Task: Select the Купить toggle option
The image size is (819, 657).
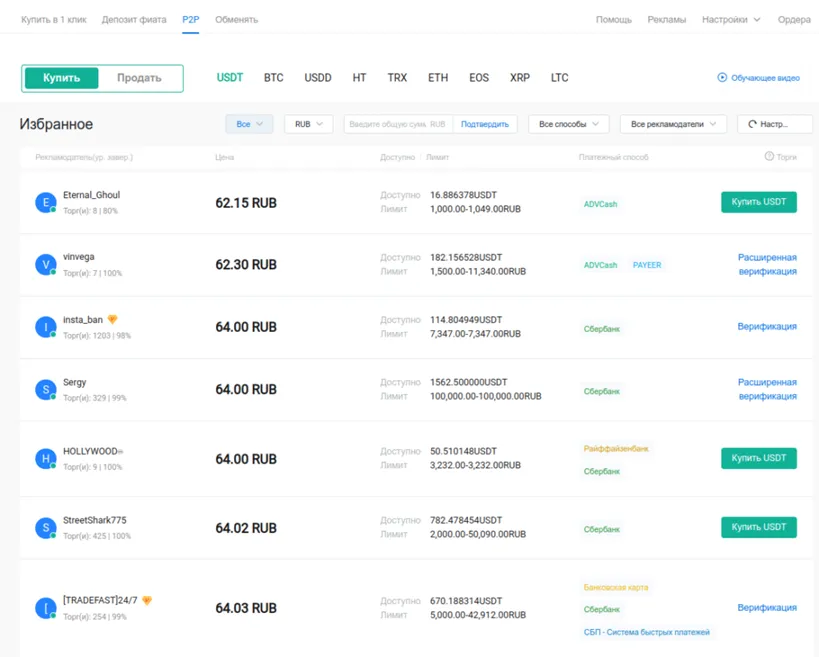Action: pos(63,76)
